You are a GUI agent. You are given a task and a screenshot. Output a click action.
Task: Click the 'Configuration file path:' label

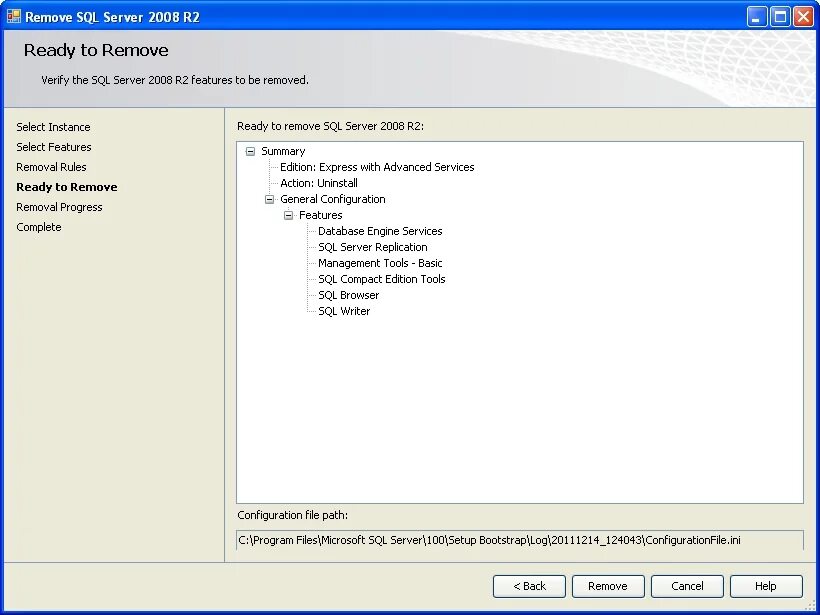pos(292,515)
